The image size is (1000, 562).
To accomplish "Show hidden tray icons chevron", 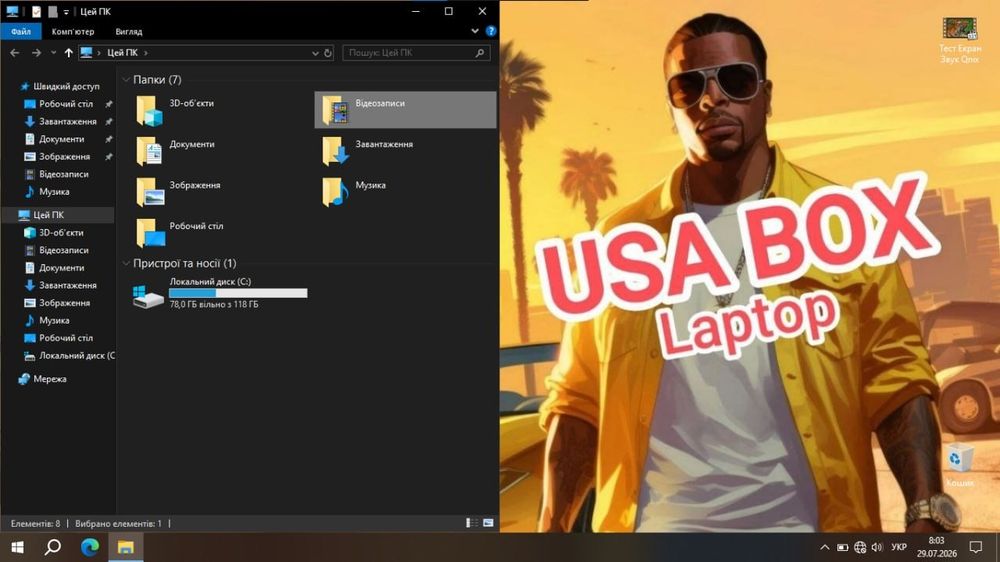I will 825,547.
